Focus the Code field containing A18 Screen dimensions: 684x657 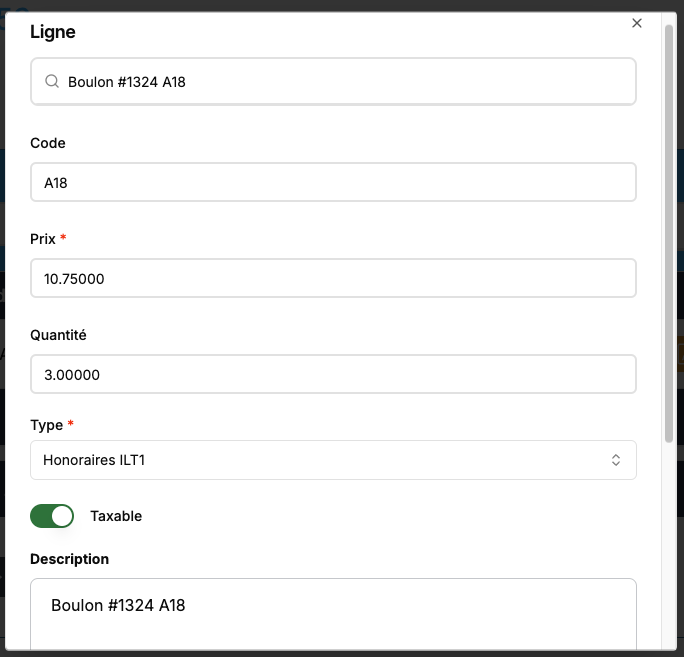[x=333, y=183]
